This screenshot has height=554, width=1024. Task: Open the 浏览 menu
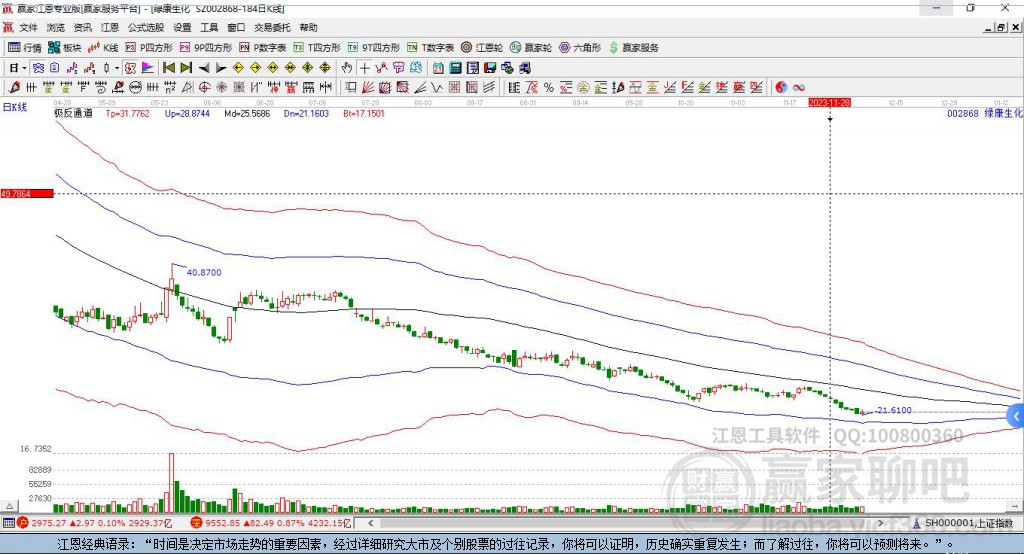coord(56,27)
